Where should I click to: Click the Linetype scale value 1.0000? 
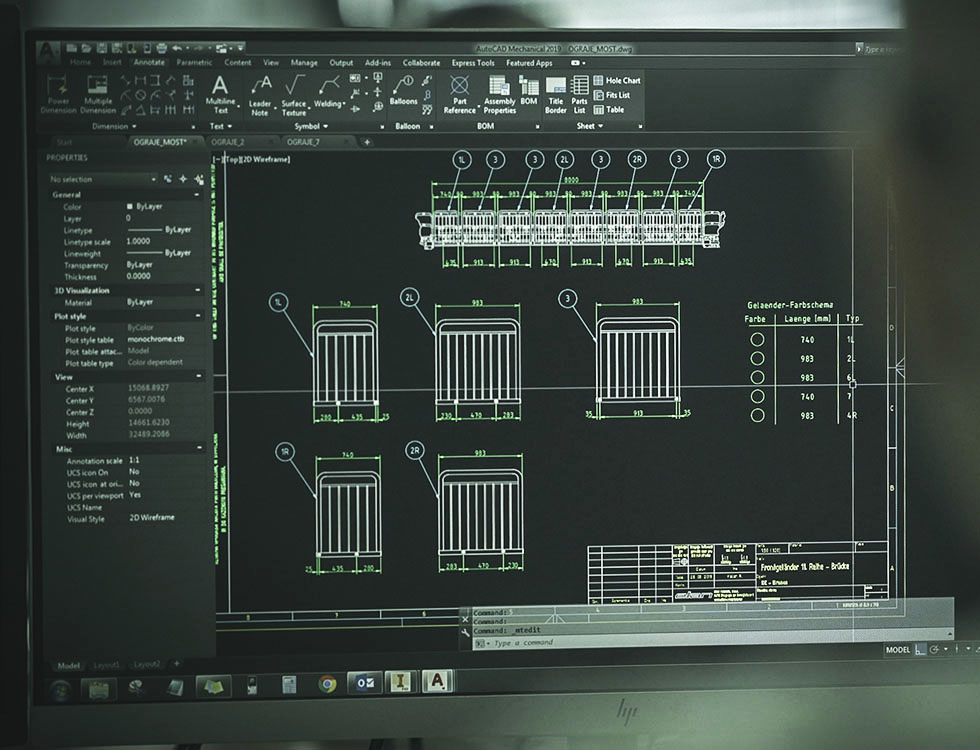pyautogui.click(x=138, y=241)
